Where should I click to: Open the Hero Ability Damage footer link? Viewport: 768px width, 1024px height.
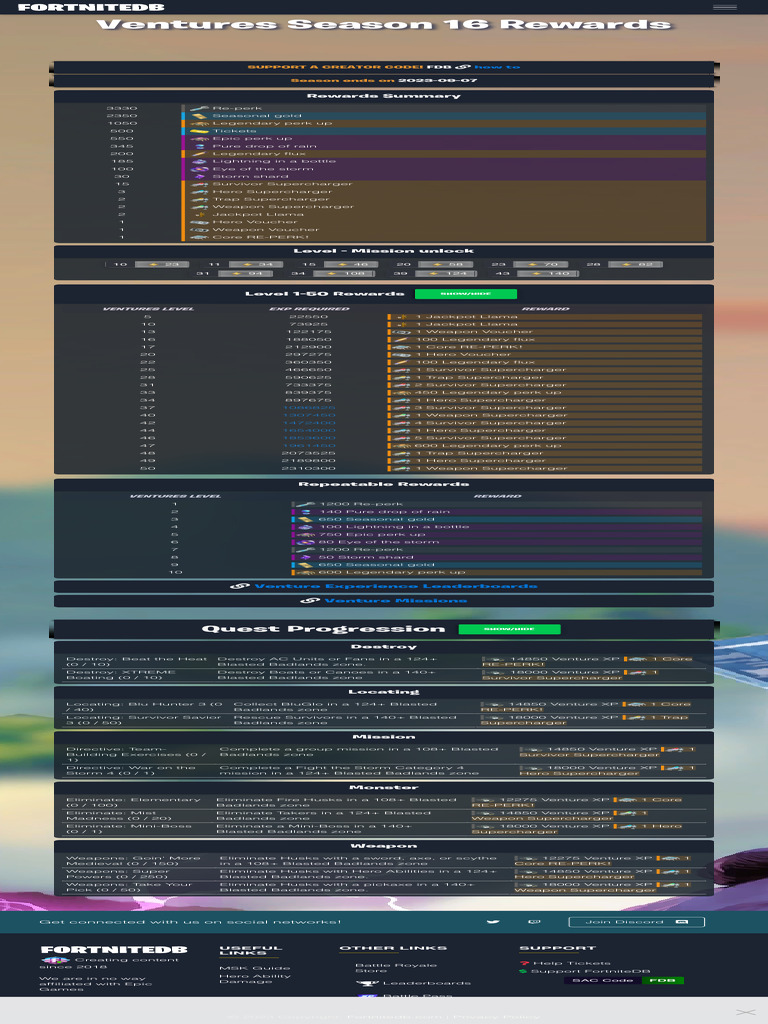click(255, 979)
